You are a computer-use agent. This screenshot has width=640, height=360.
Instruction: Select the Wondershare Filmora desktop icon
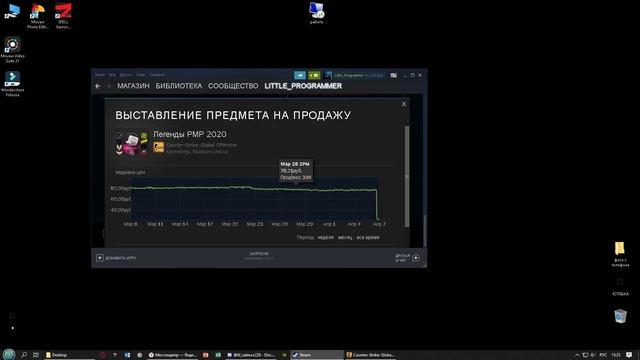pos(12,84)
